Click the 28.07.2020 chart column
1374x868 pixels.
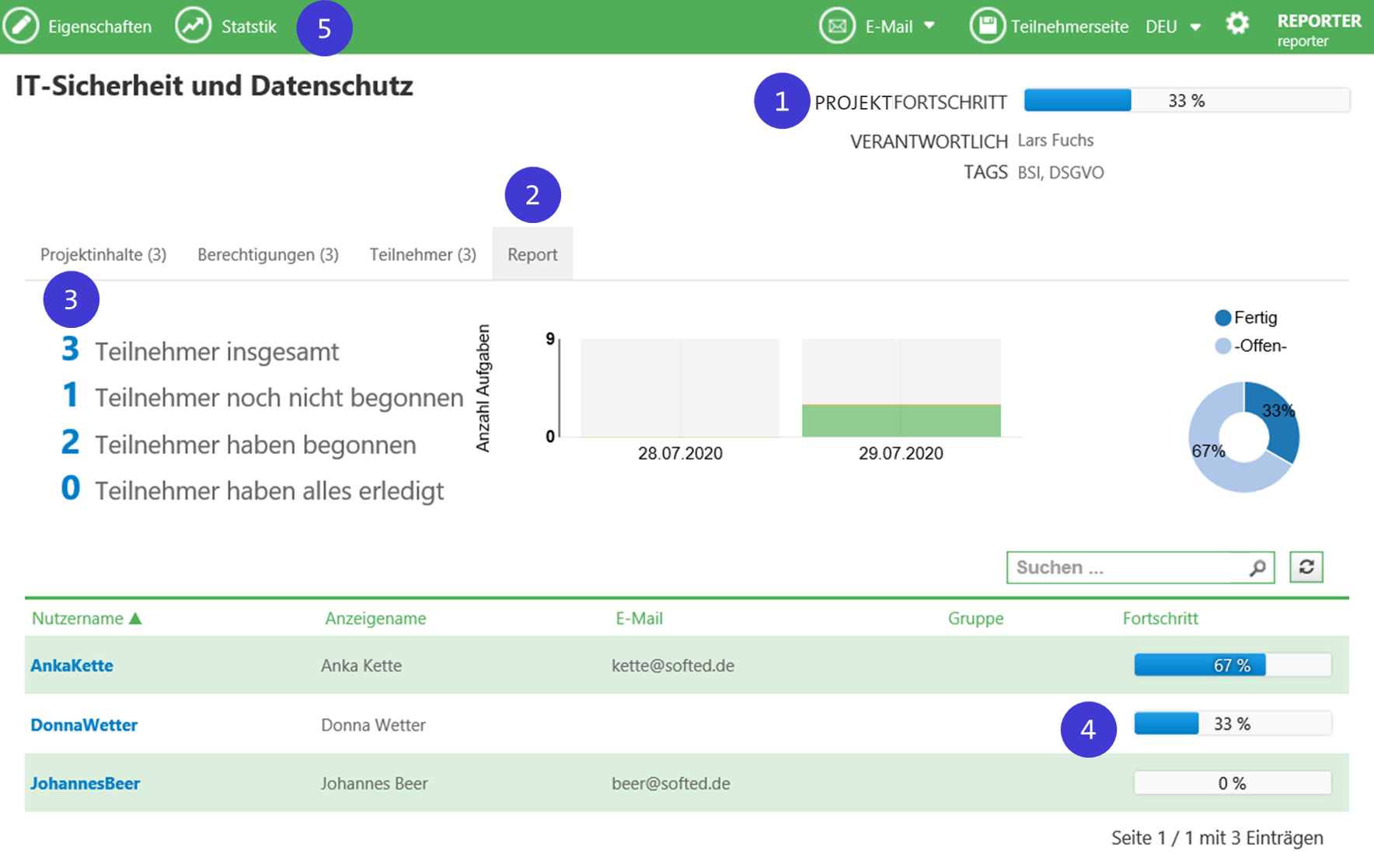680,388
